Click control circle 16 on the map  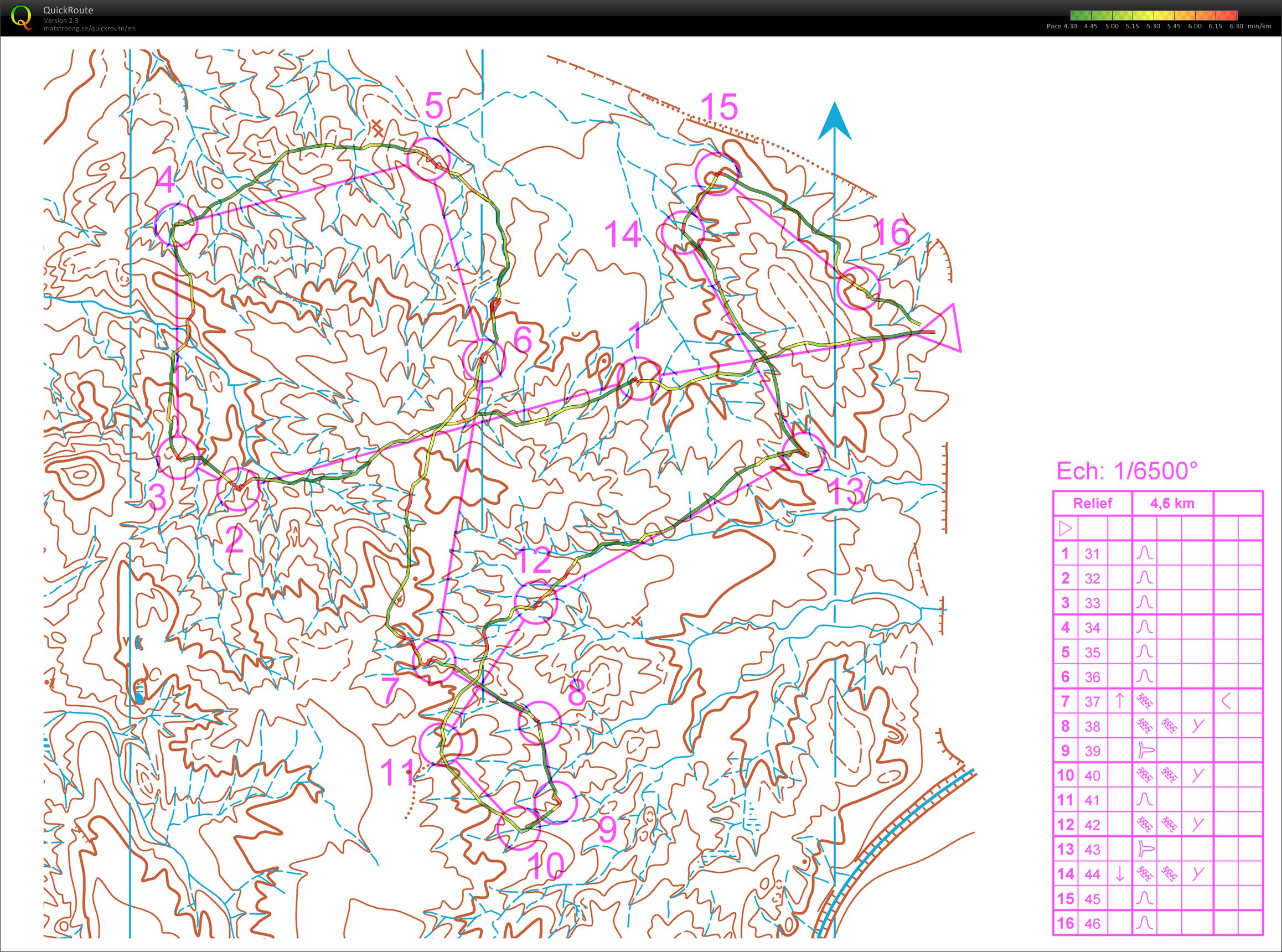coord(859,288)
